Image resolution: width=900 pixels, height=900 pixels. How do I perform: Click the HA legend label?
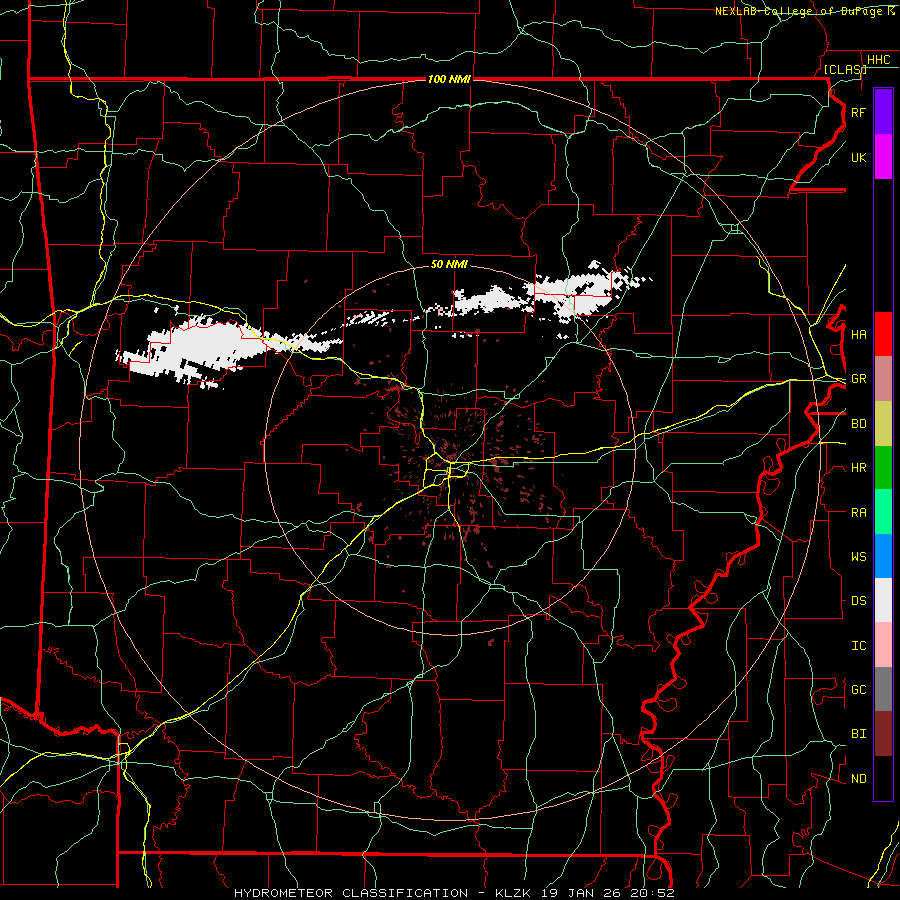tap(858, 334)
